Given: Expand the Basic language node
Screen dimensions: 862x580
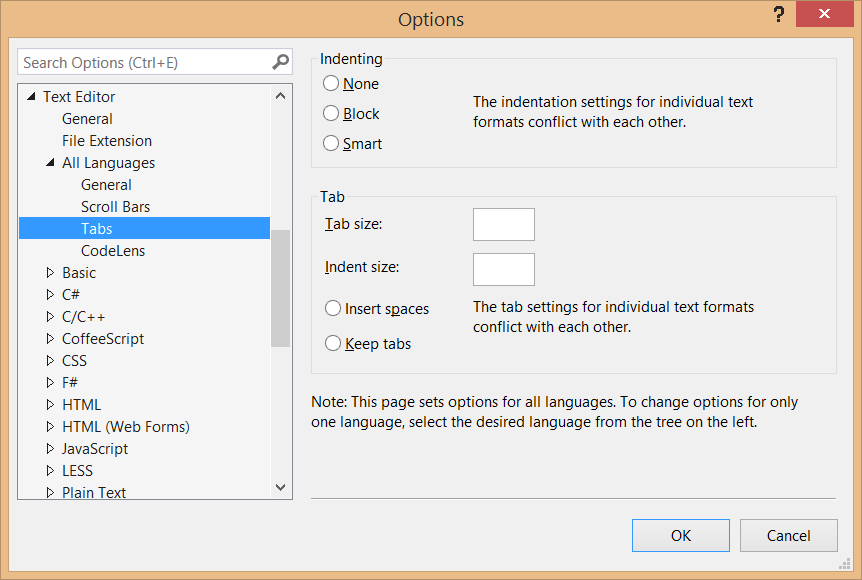Looking at the screenshot, I should click(x=51, y=272).
